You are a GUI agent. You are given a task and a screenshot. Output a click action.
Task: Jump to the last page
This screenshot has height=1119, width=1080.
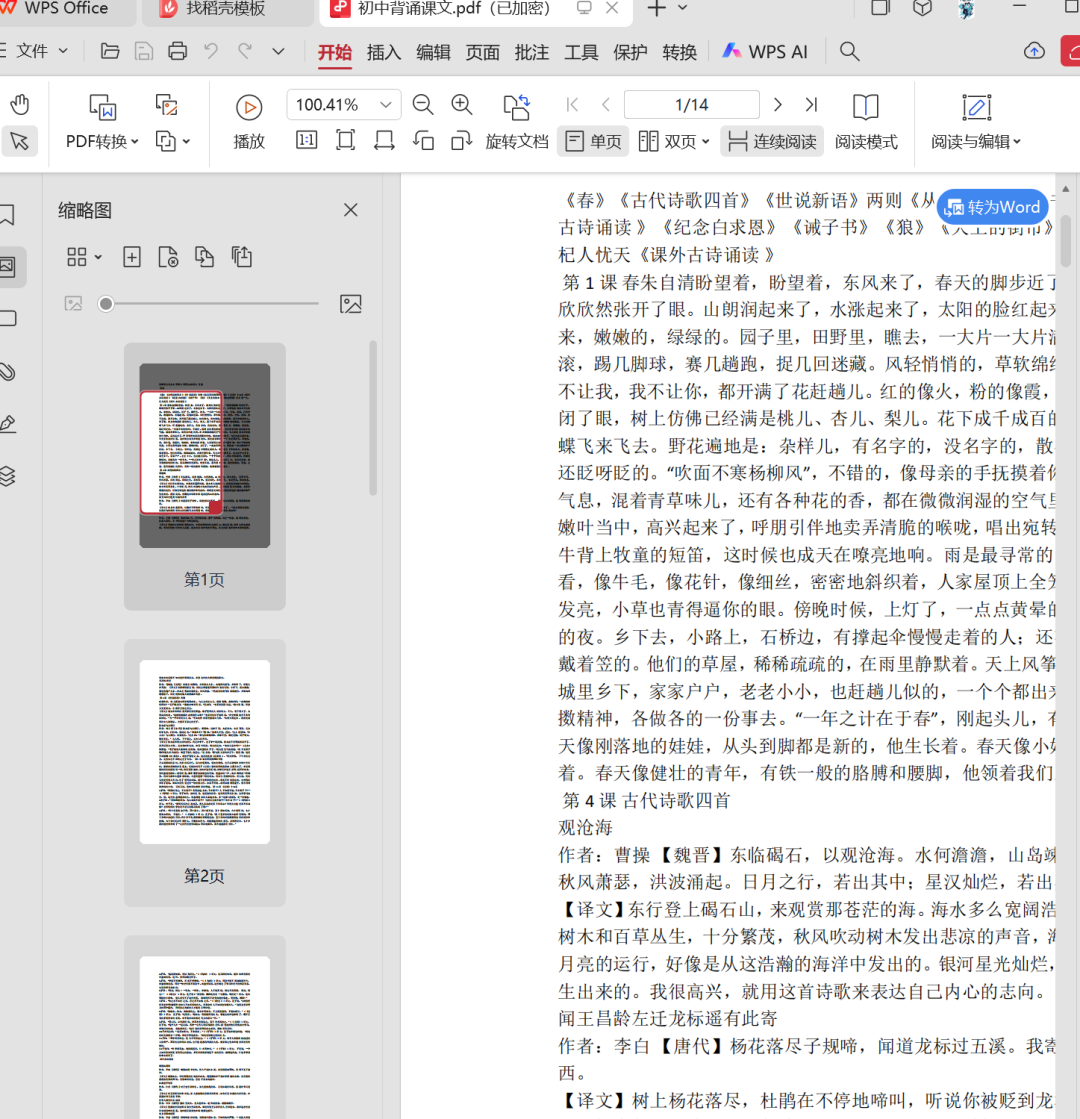tap(811, 105)
